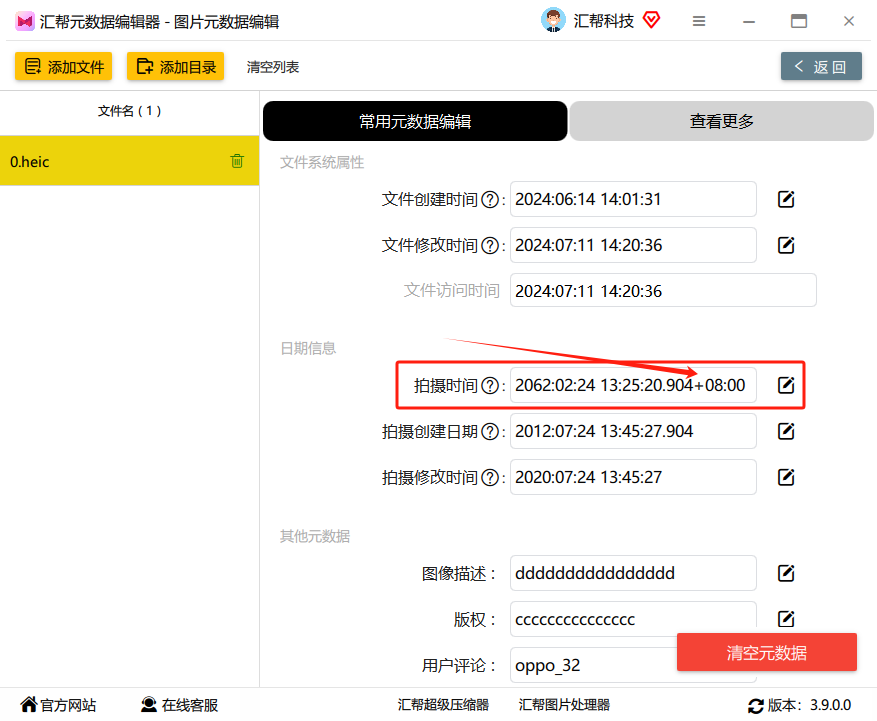Click the 文件名 ( 1 ) list header
877x721 pixels.
coord(129,111)
